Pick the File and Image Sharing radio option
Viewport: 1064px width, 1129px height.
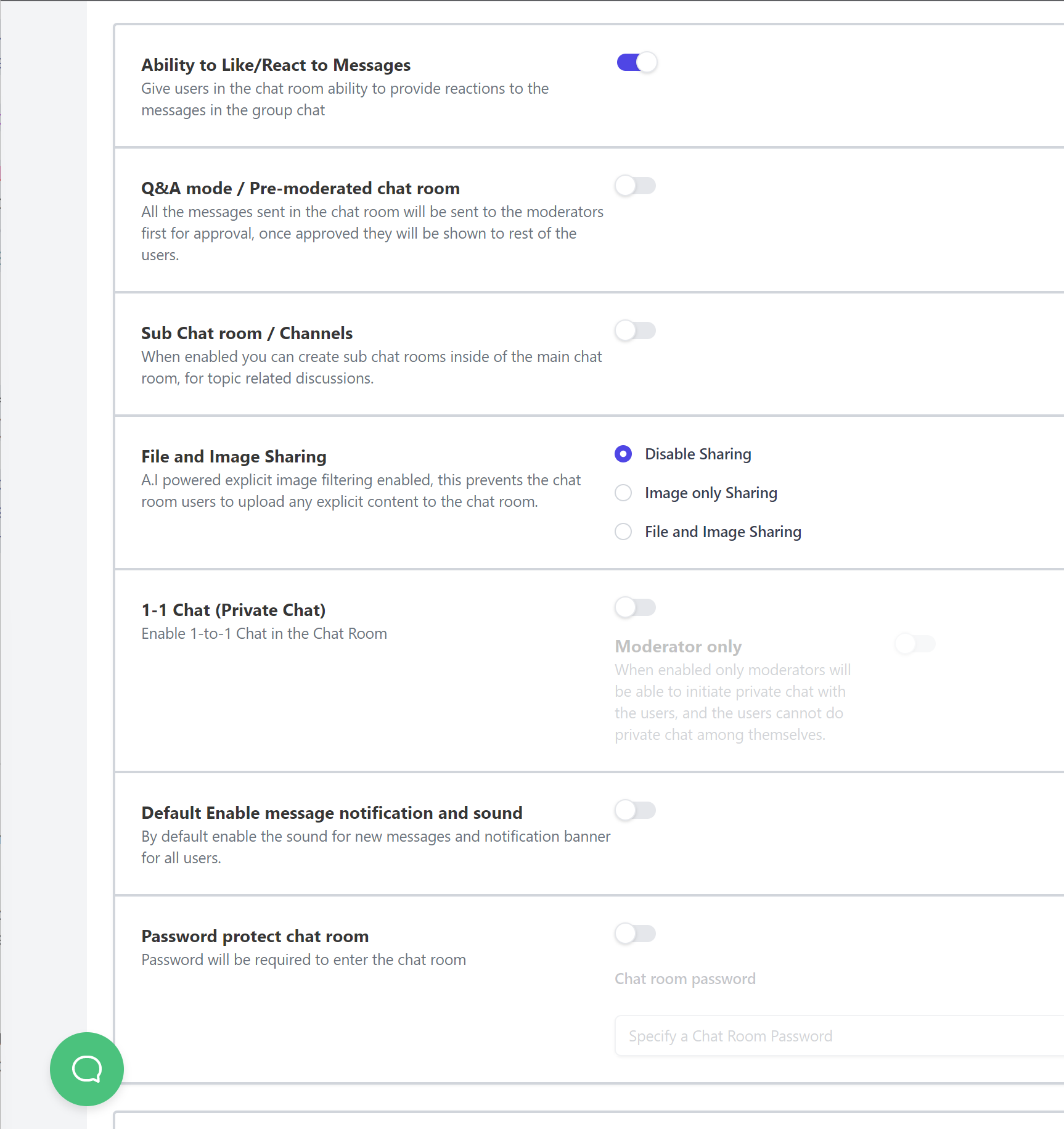pyautogui.click(x=623, y=532)
